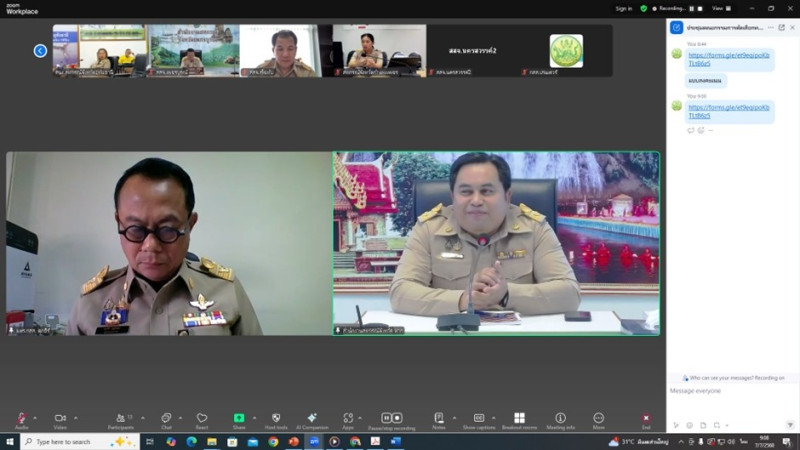The width and height of the screenshot is (800, 450).
Task: Select the participant tile with yellow-green emblem
Action: [566, 51]
